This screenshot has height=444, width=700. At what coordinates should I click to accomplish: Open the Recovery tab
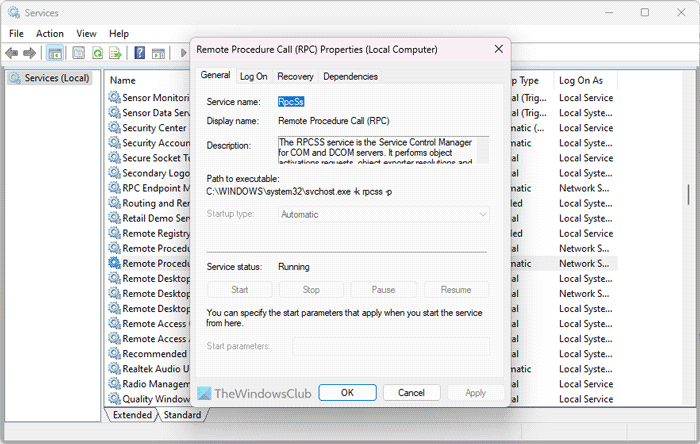click(295, 76)
